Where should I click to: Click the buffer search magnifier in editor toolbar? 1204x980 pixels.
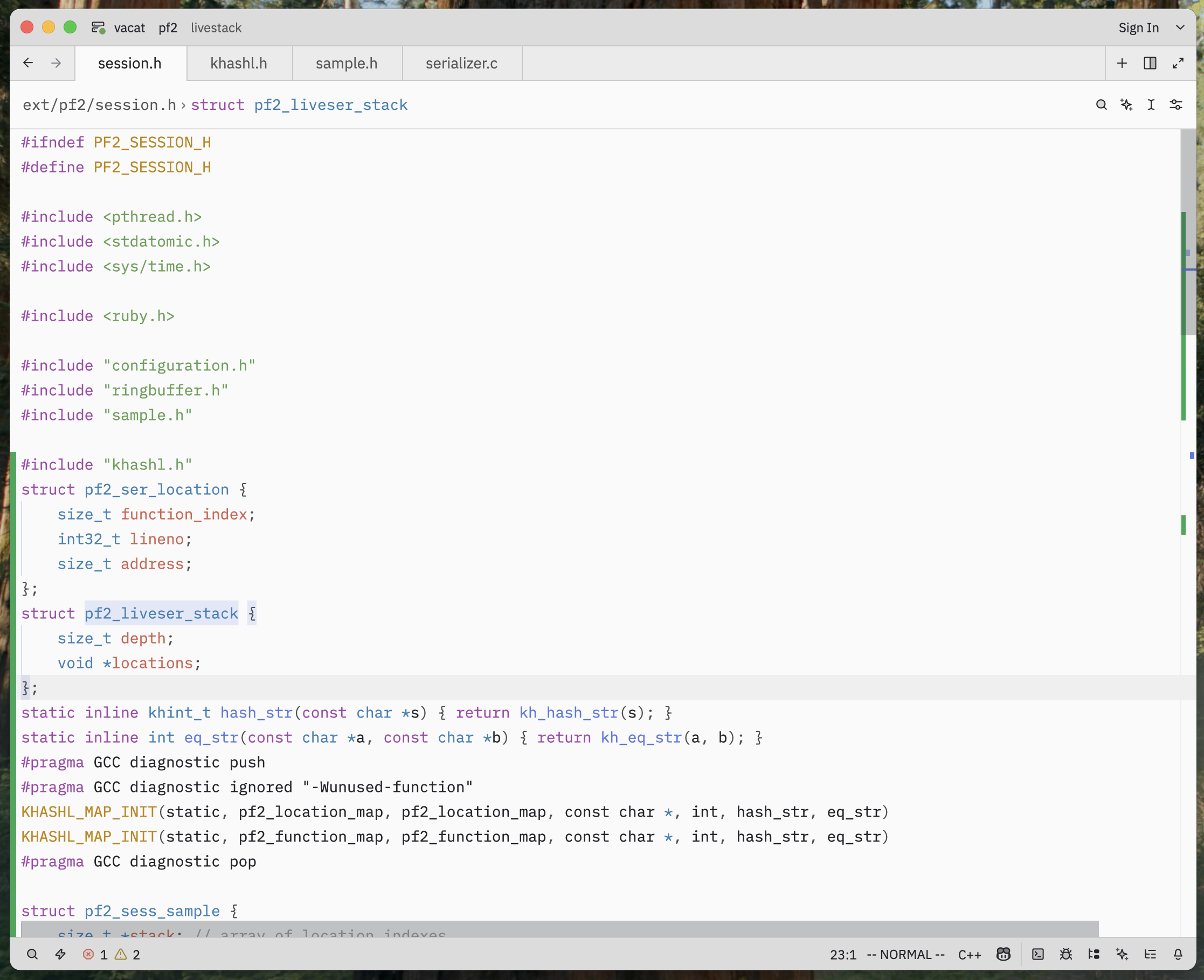pos(1101,105)
